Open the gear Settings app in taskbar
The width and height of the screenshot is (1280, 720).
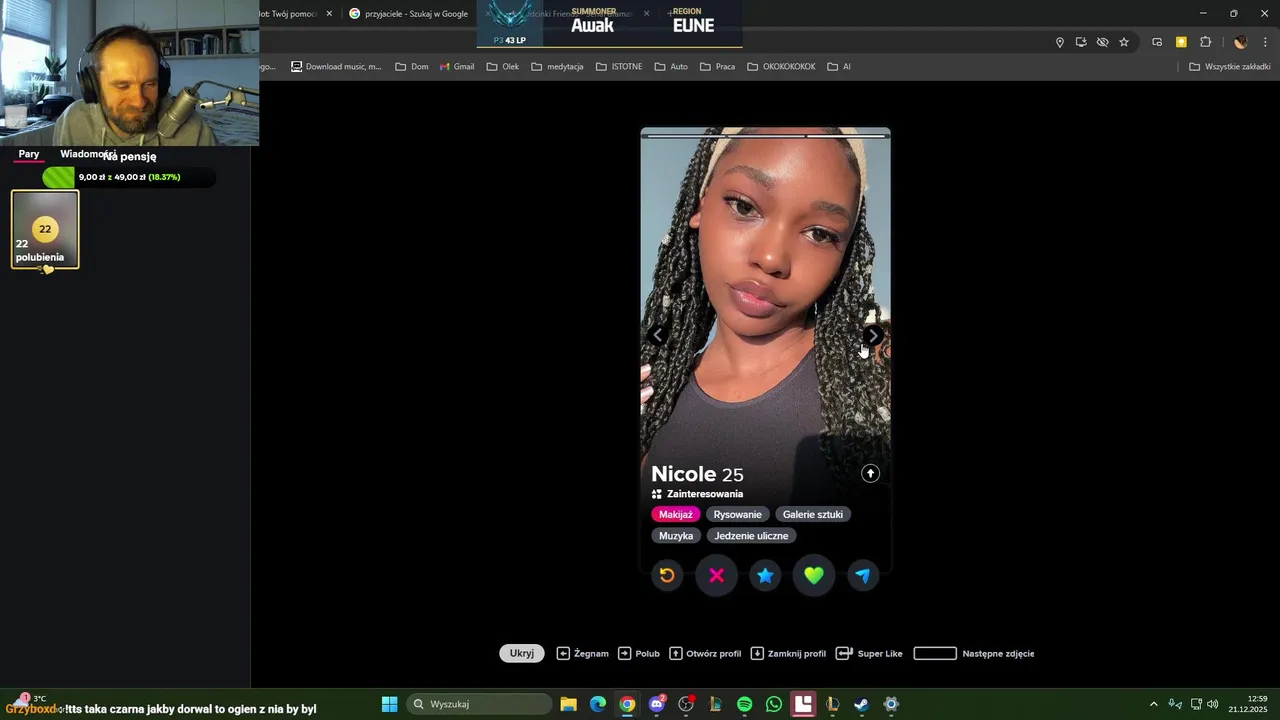coord(891,704)
